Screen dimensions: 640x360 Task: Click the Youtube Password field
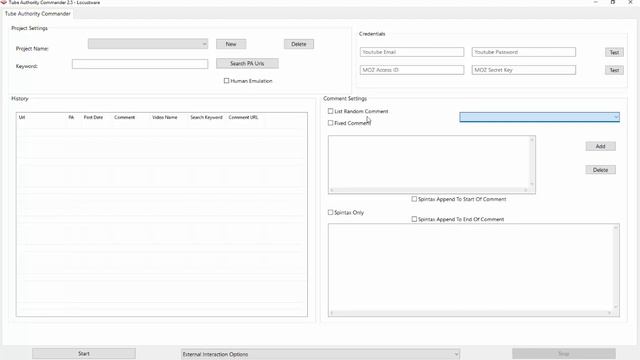(x=524, y=52)
